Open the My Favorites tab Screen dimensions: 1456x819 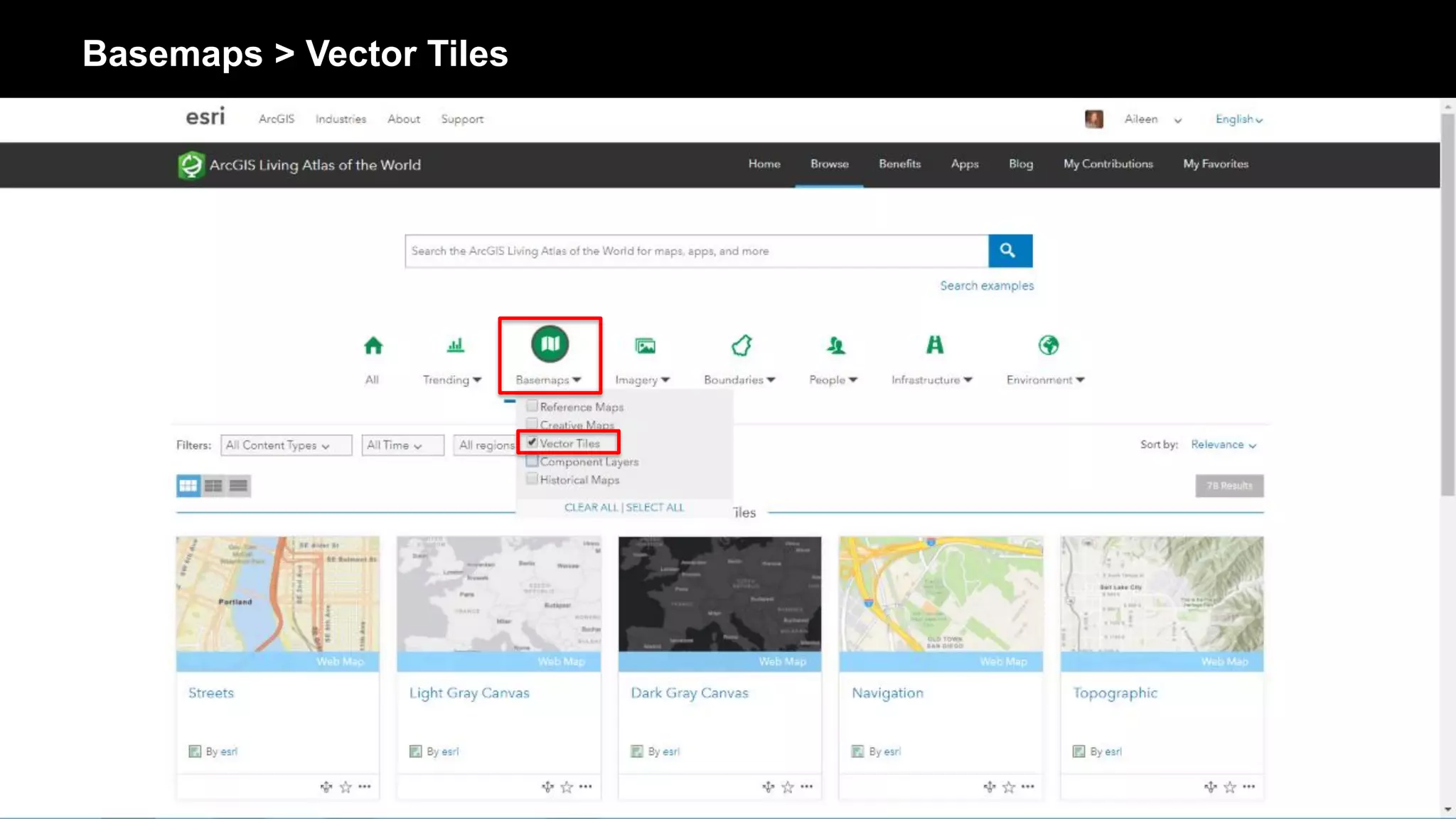[1216, 164]
